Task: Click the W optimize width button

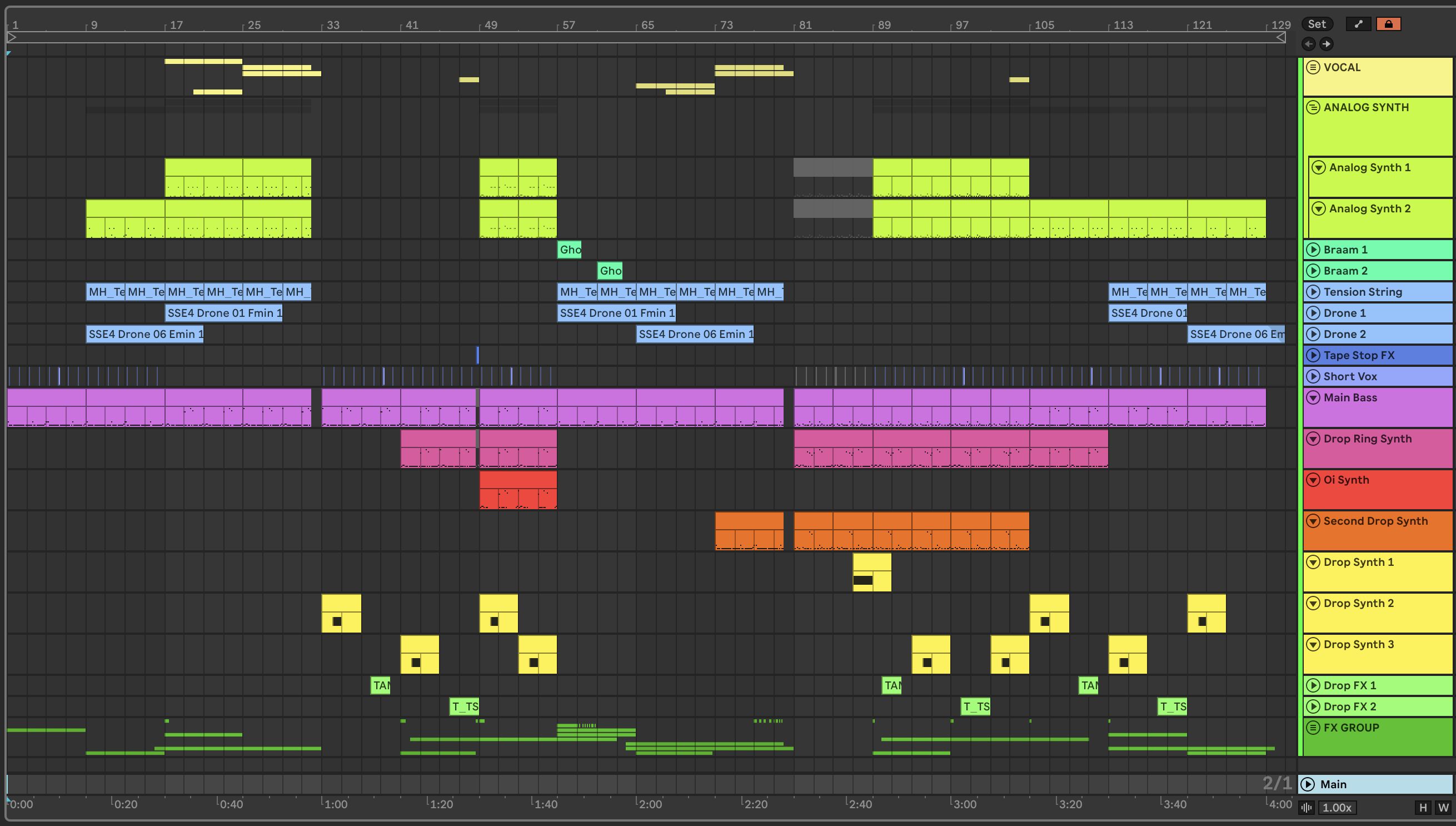Action: [1443, 807]
